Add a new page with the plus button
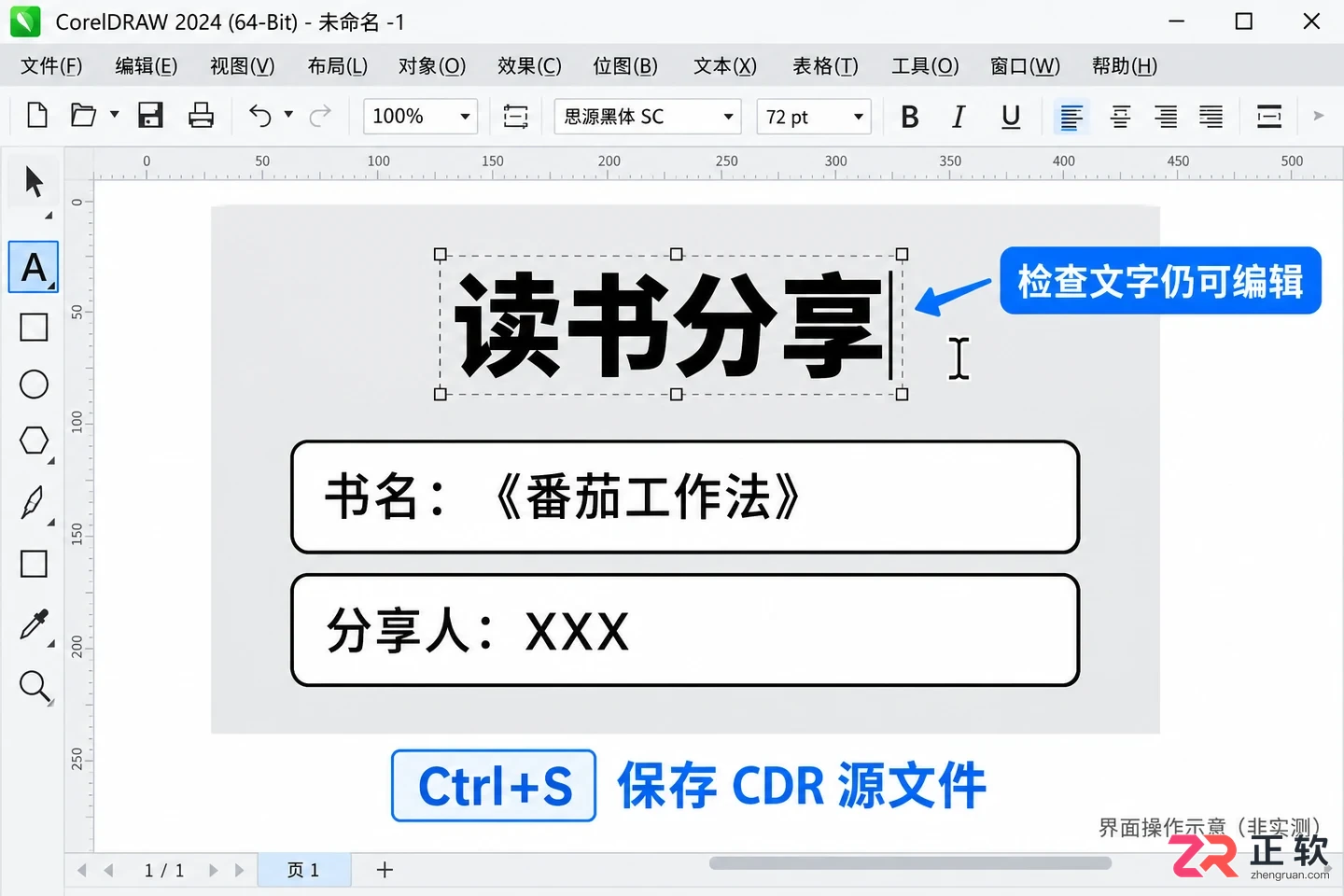Viewport: 1344px width, 896px height. (x=385, y=870)
